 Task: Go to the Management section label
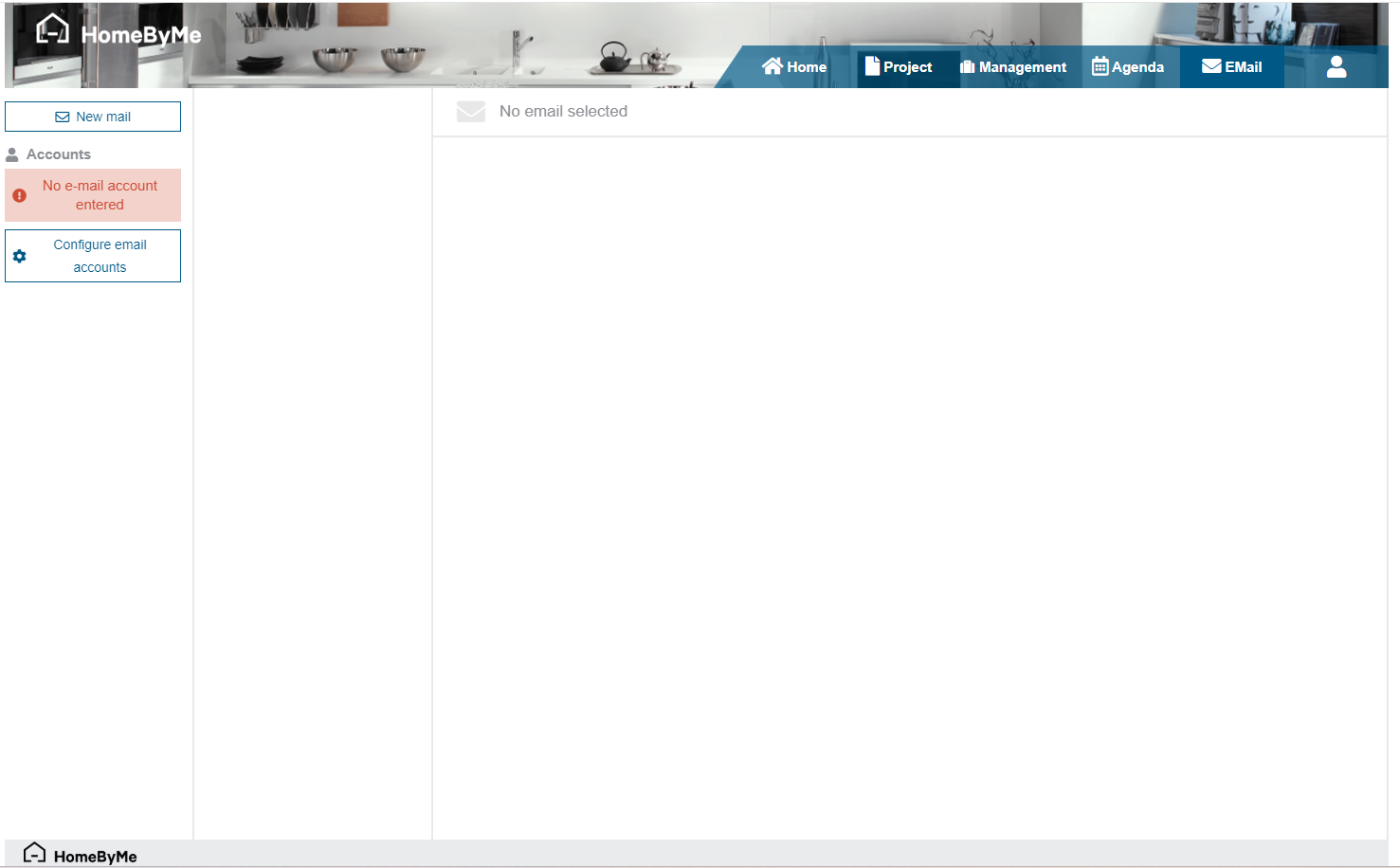(1022, 67)
